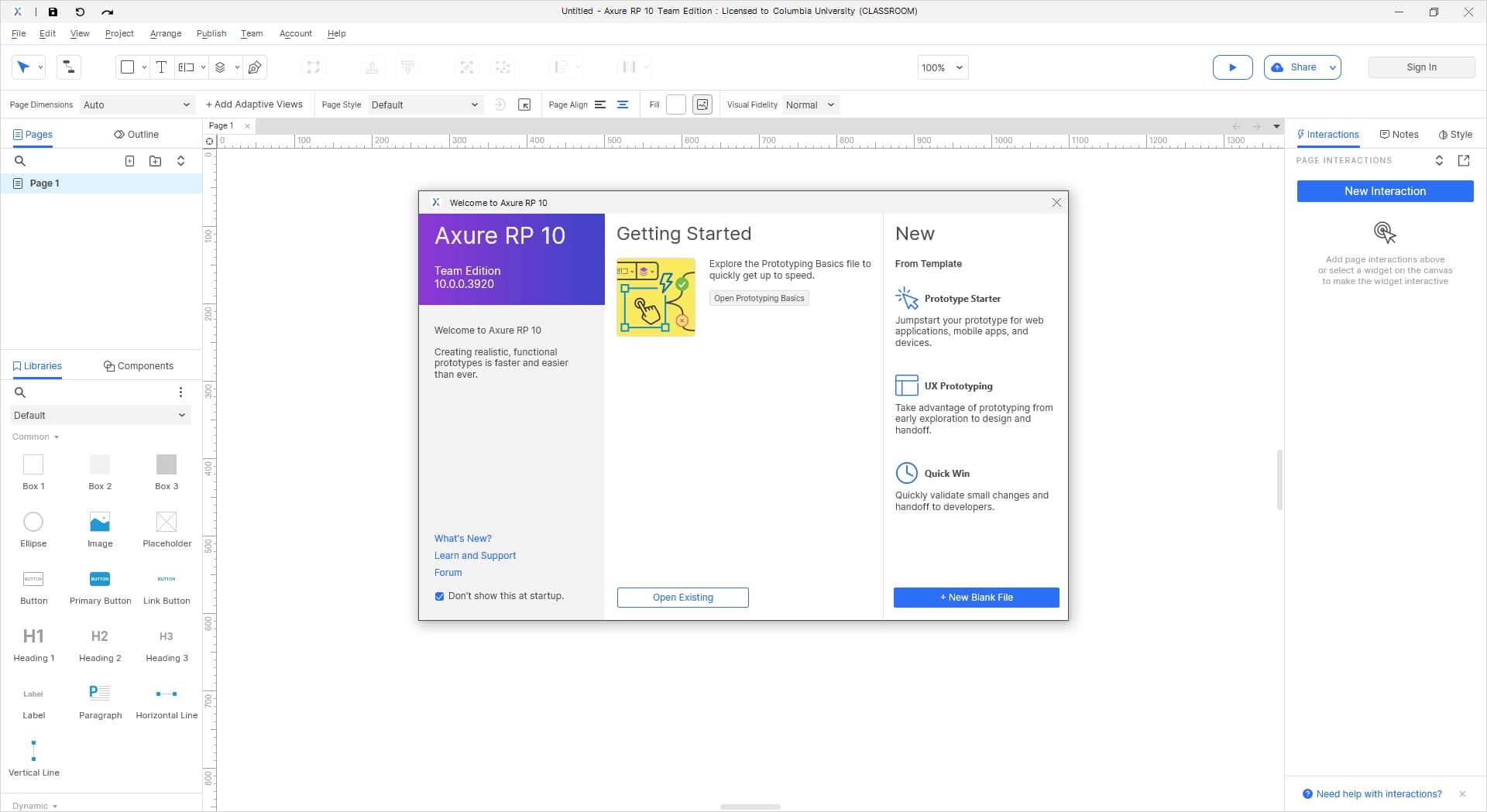Click the Connector tool icon
The height and width of the screenshot is (812, 1487).
pyautogui.click(x=69, y=67)
